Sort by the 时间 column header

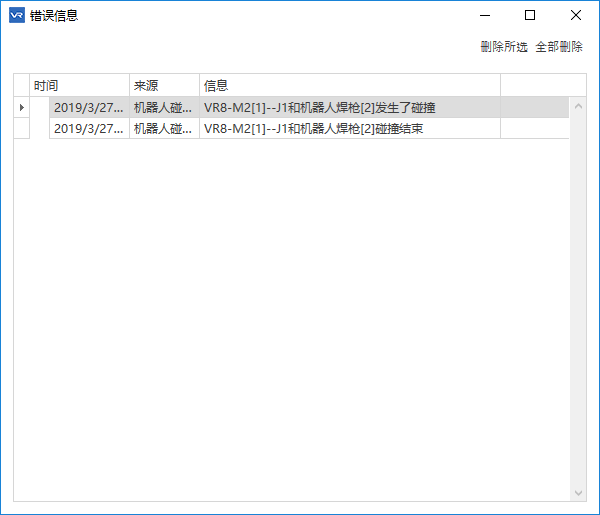click(x=80, y=85)
